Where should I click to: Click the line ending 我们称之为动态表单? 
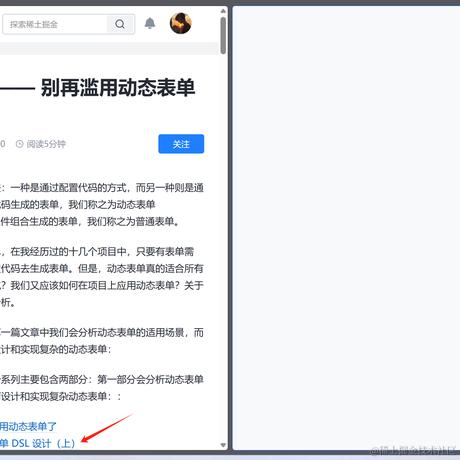pyautogui.click(x=78, y=204)
